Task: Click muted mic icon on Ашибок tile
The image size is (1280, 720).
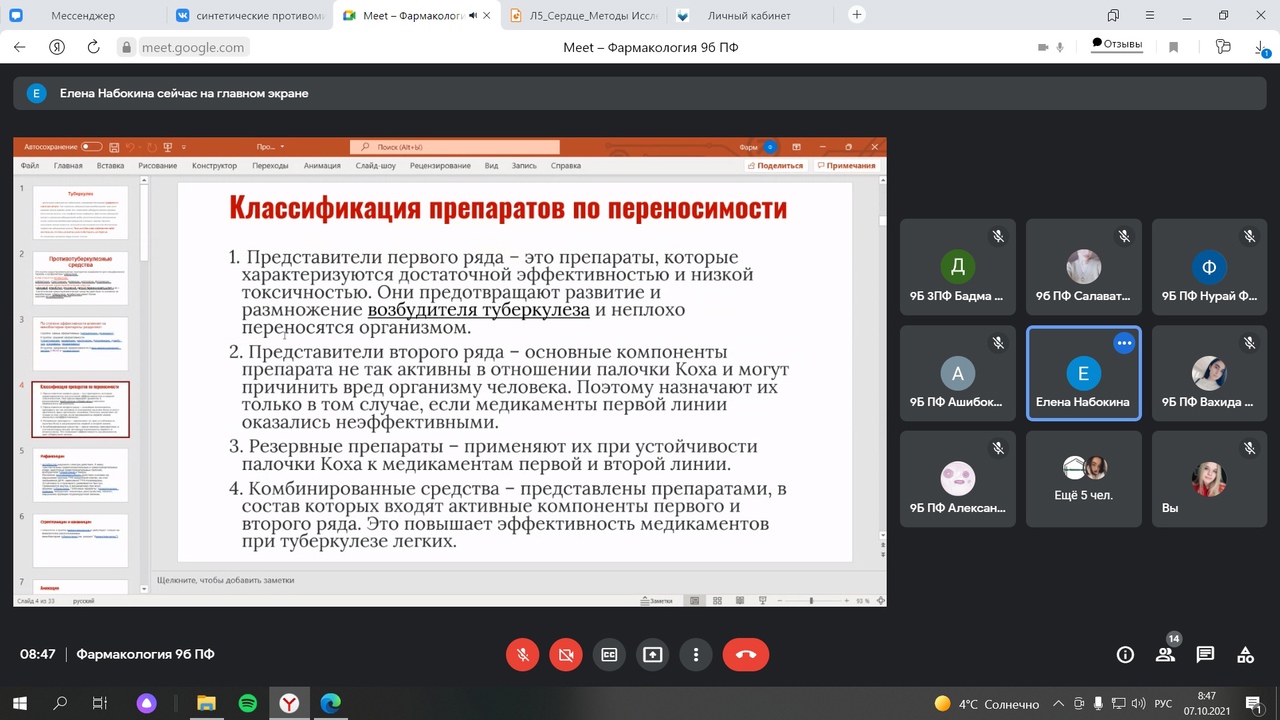Action: pos(998,342)
